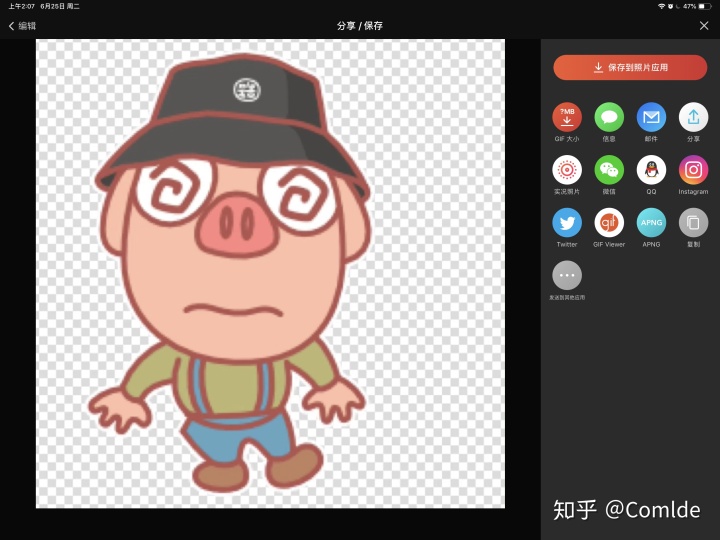This screenshot has height=540, width=720.
Task: Open the system share icon
Action: pyautogui.click(x=693, y=117)
